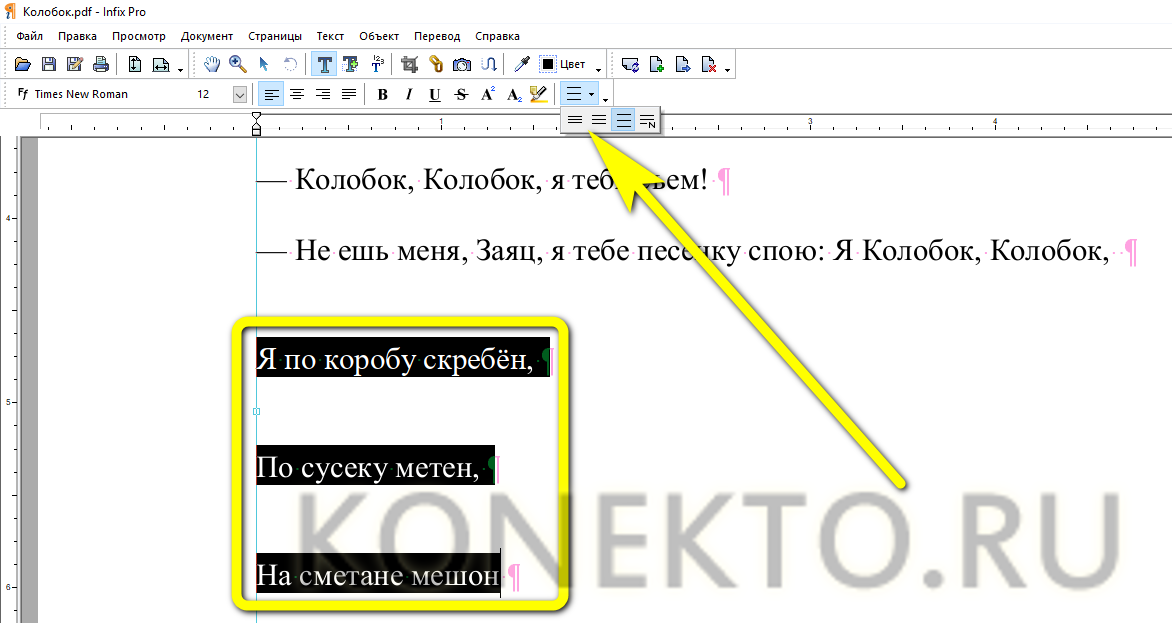
Task: Pick the eyedropper color tool
Action: click(x=521, y=64)
